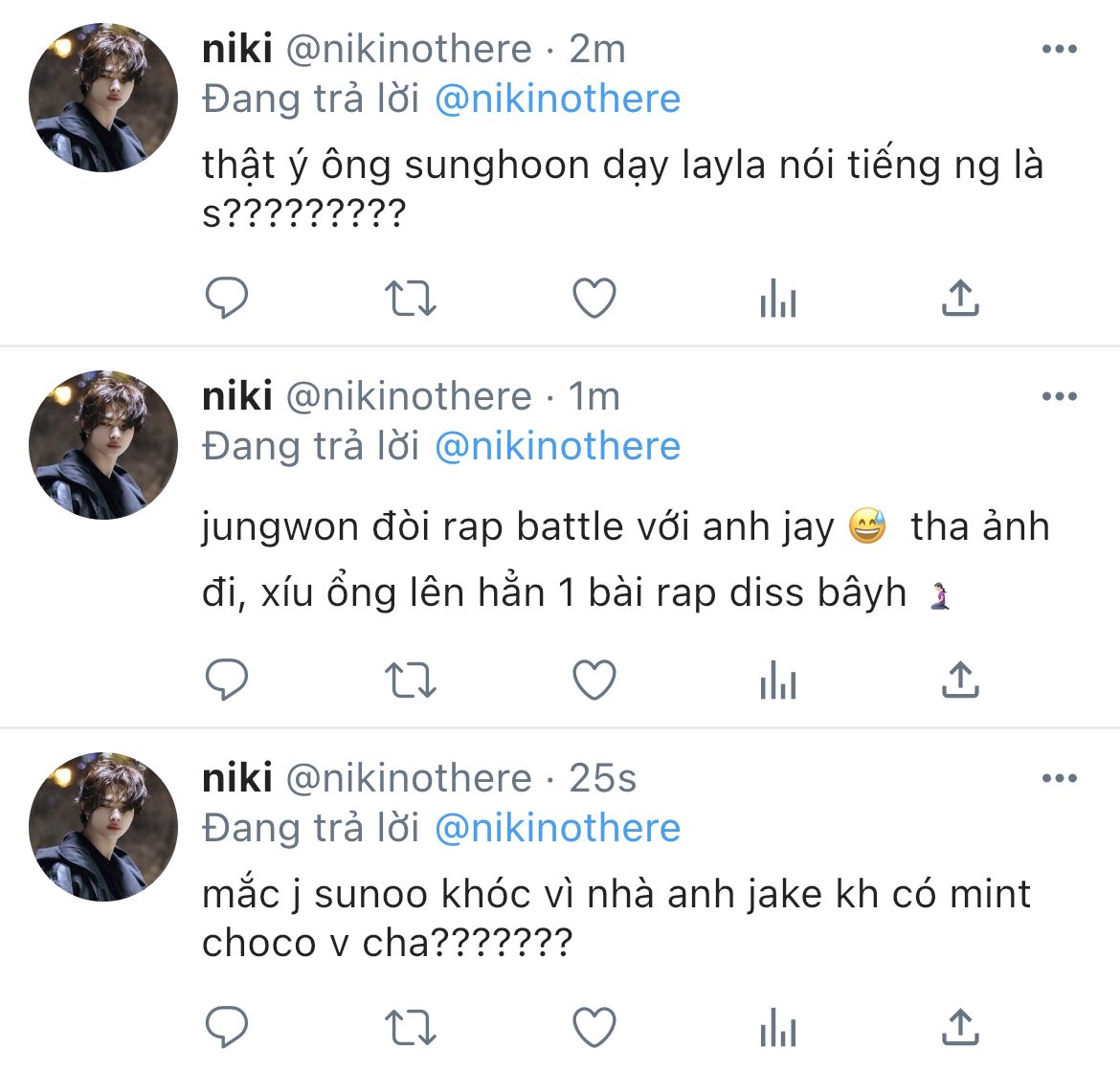View analytics for the sunghoon tweet

coord(778,297)
